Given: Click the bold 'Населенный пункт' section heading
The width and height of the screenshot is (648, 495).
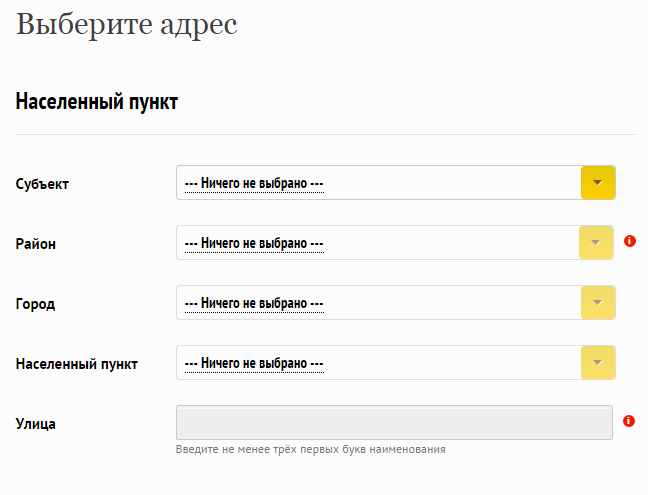Looking at the screenshot, I should click(97, 102).
